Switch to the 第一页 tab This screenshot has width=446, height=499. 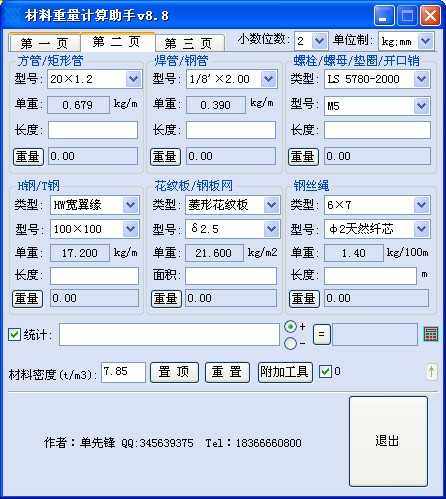click(x=45, y=43)
